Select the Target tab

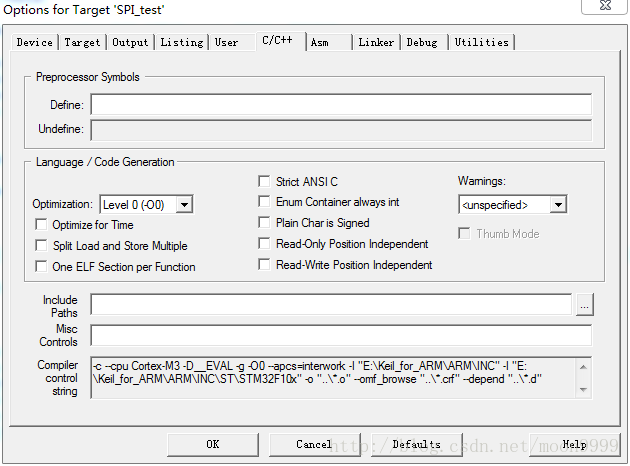coord(83,43)
